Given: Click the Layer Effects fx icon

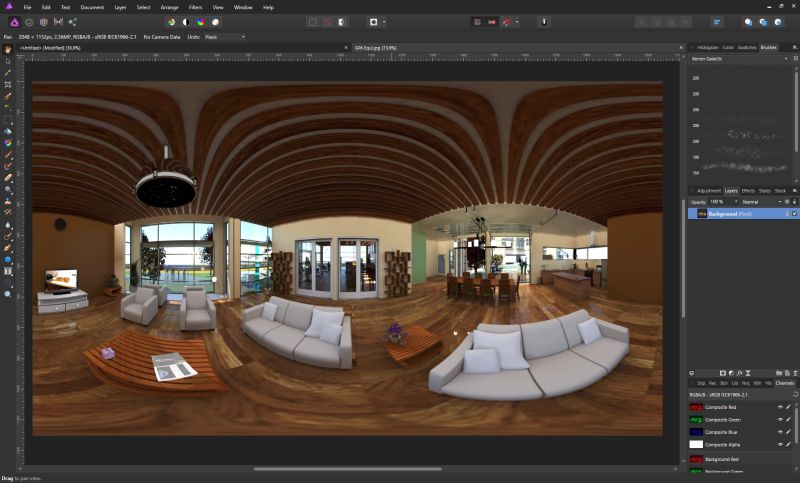Looking at the screenshot, I should pyautogui.click(x=739, y=373).
